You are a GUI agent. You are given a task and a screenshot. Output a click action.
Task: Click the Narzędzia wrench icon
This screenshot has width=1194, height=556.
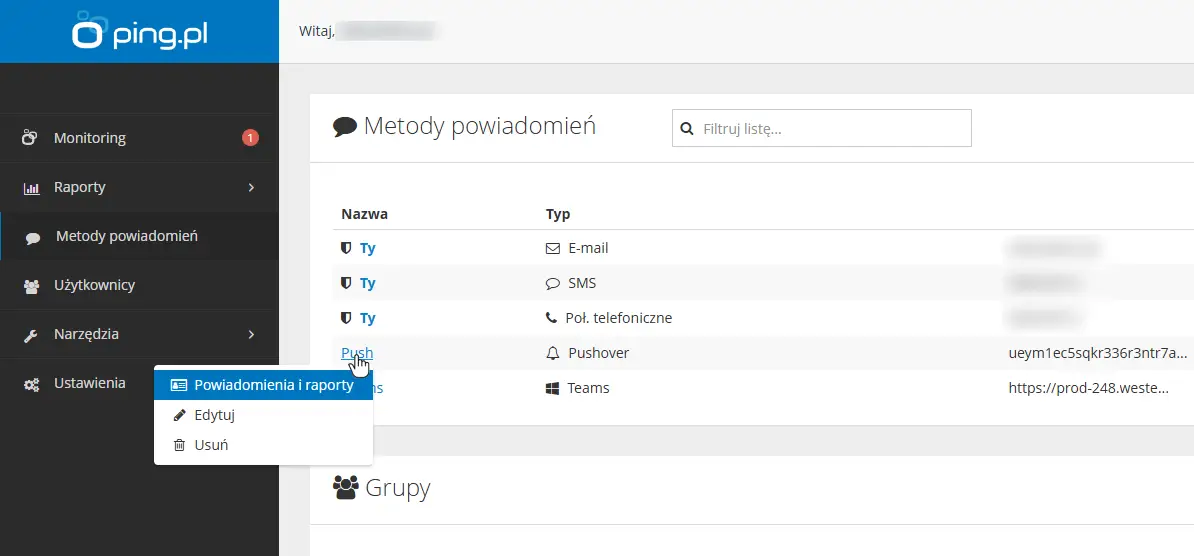[31, 335]
